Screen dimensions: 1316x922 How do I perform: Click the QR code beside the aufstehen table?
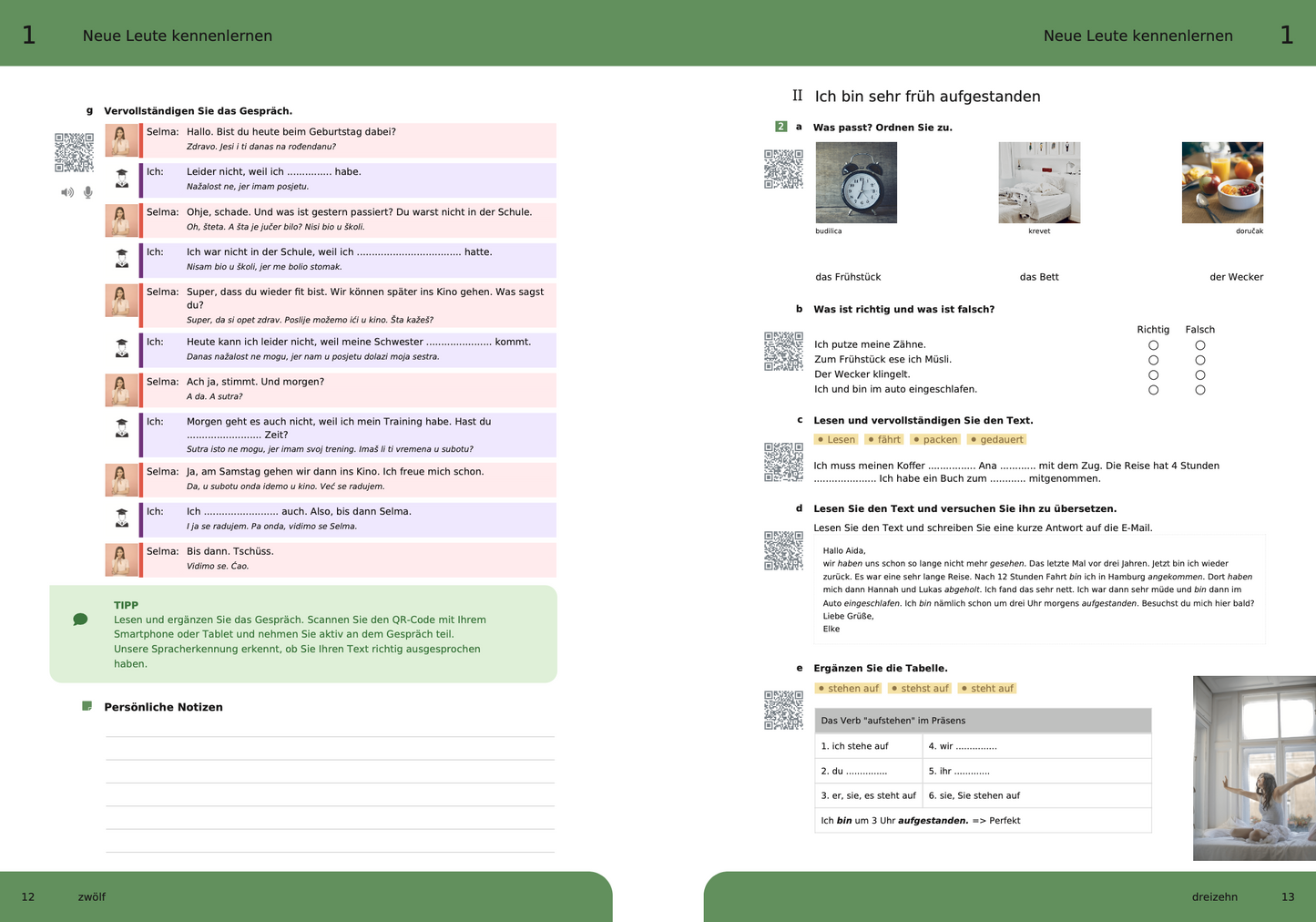783,710
